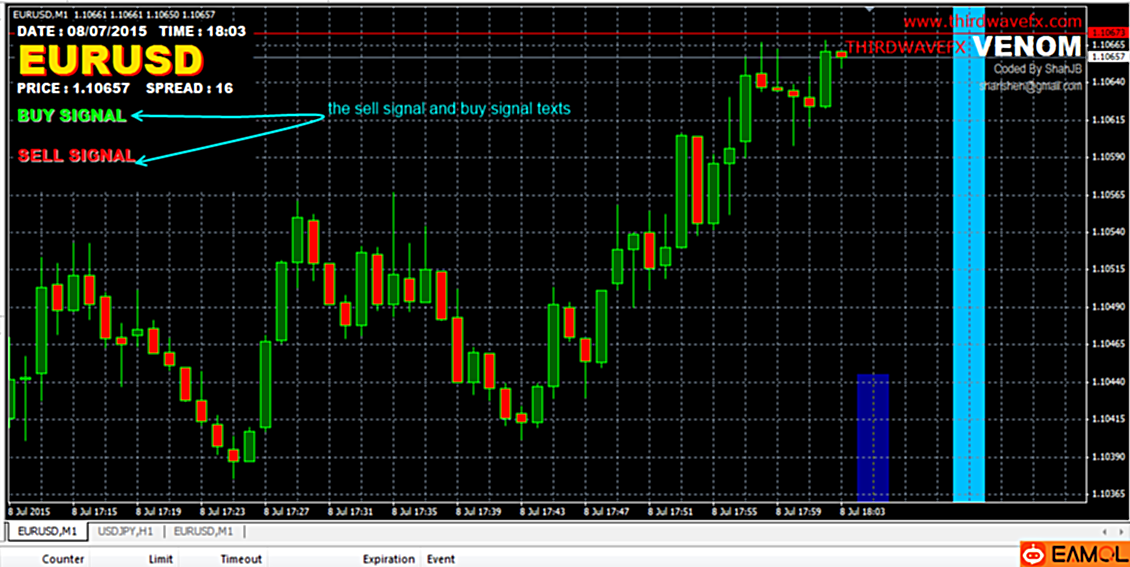Screen dimensions: 1130x567
Task: Select the green BUY SIGNAL label
Action: coord(72,116)
